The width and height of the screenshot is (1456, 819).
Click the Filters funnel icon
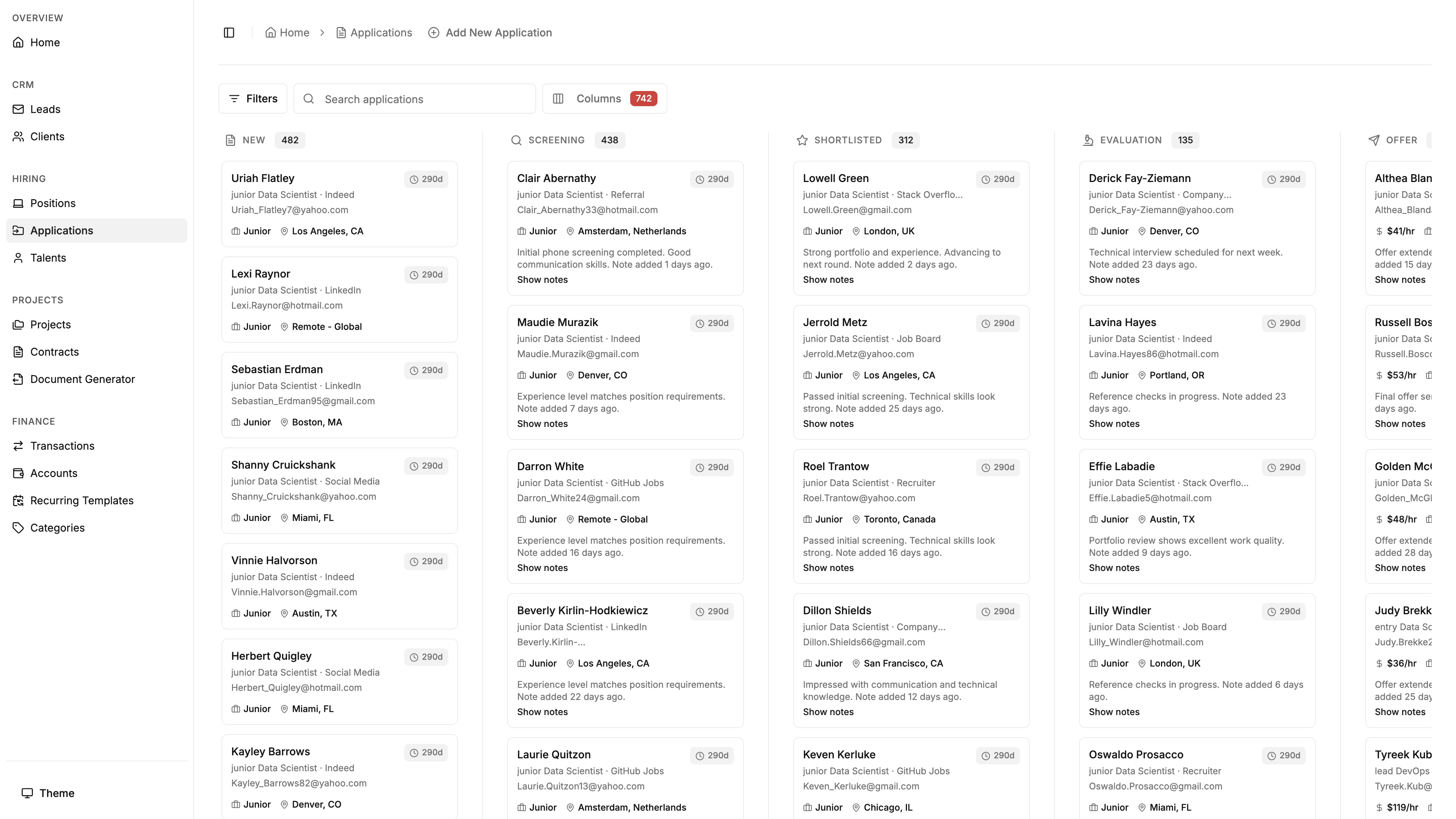234,99
